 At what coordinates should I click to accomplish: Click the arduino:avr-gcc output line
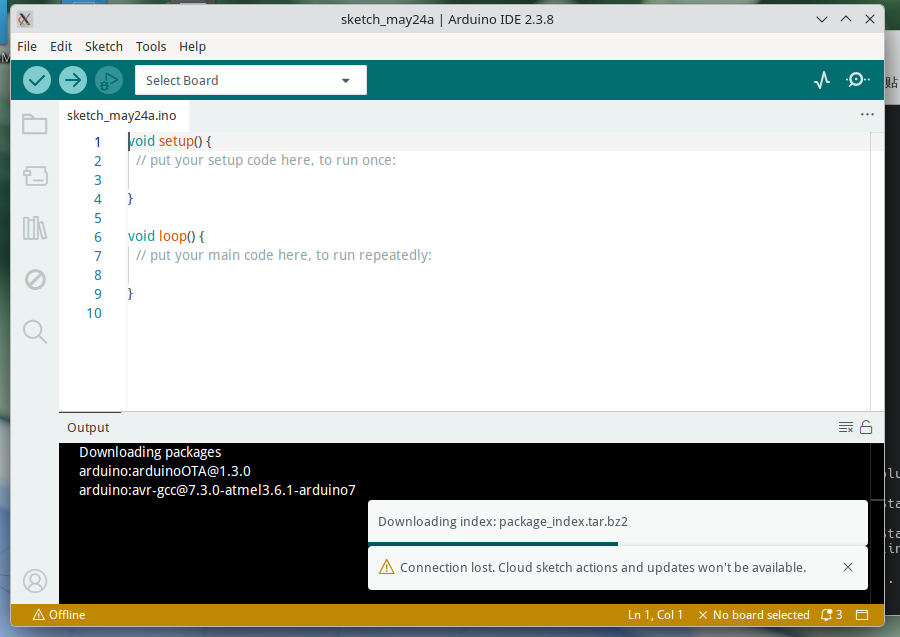click(217, 490)
